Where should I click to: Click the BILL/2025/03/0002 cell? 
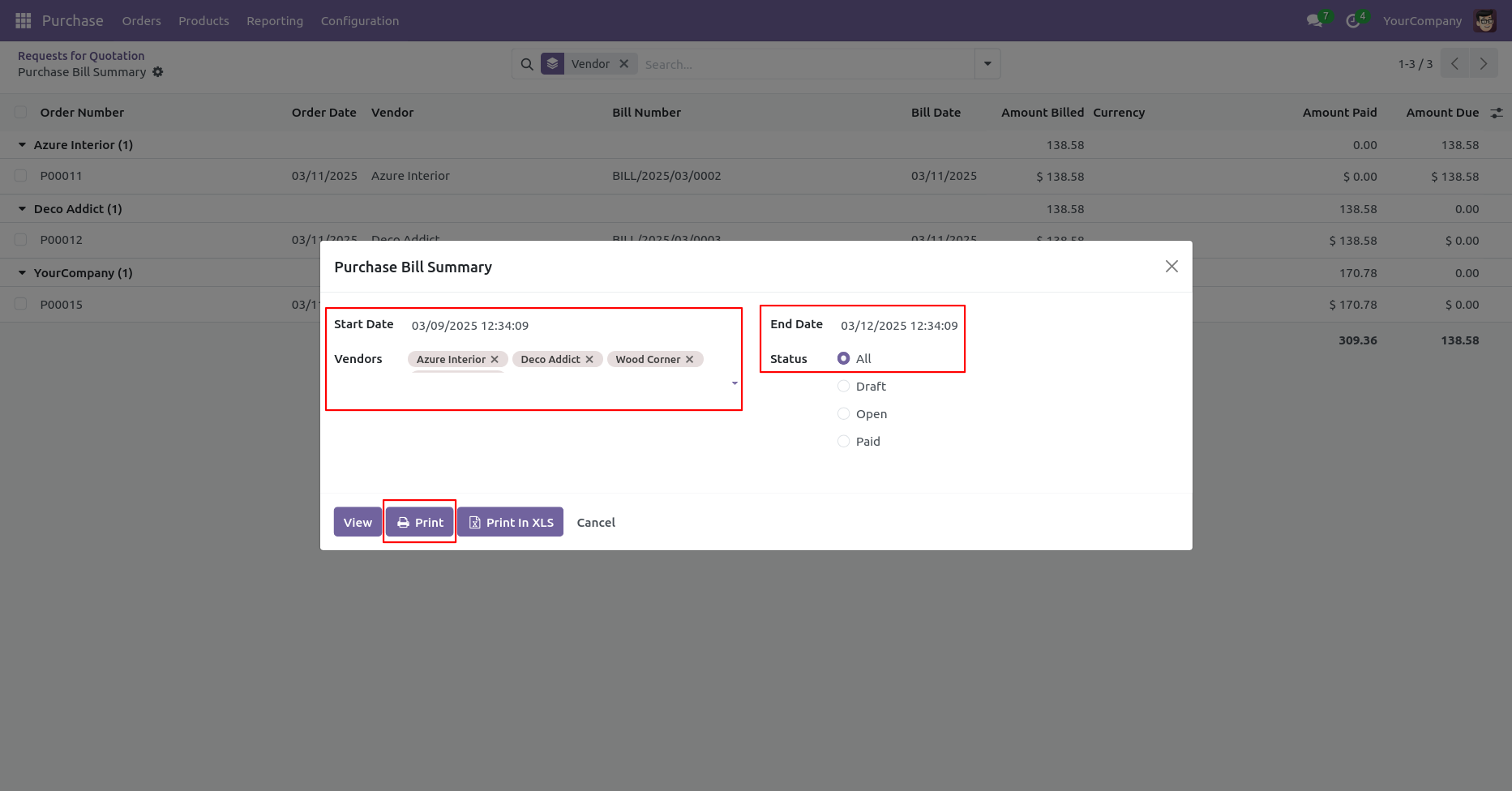pyautogui.click(x=666, y=176)
